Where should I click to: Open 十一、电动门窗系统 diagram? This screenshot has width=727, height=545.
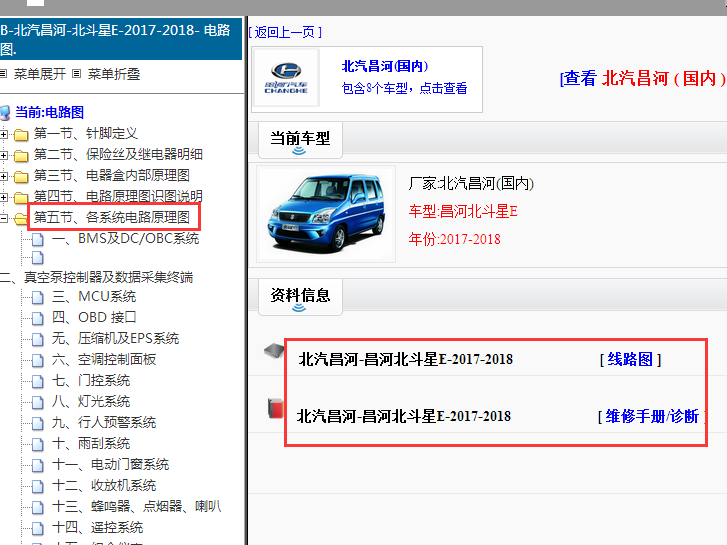[110, 464]
